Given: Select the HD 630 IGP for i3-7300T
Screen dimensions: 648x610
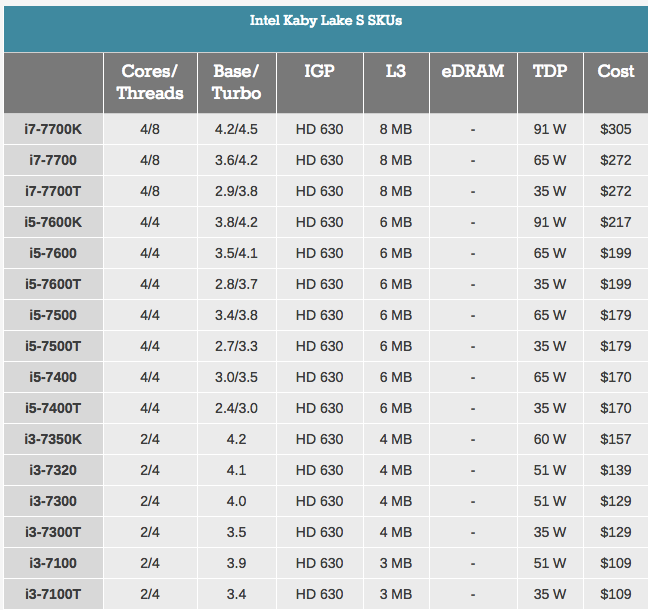Looking at the screenshot, I should (319, 532).
